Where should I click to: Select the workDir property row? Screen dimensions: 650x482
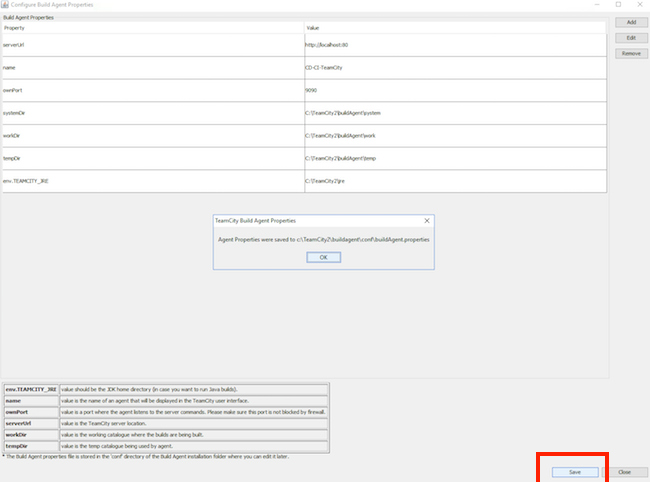(x=304, y=136)
